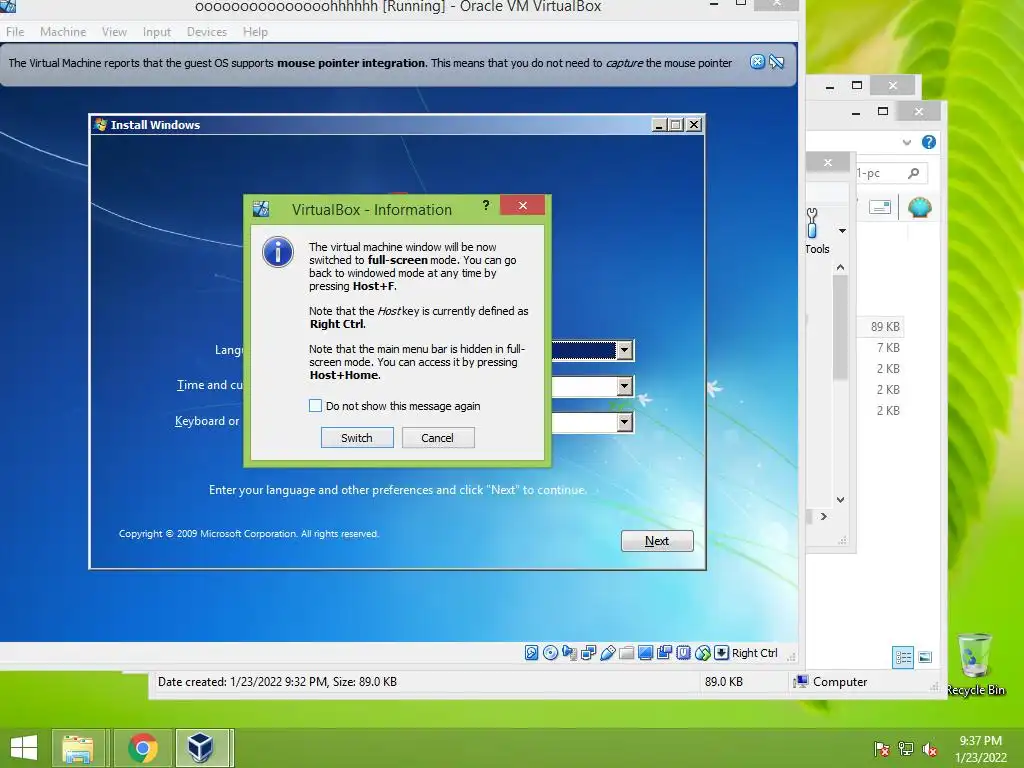Image resolution: width=1024 pixels, height=768 pixels.
Task: Click the clock showing 9:37 PM
Action: pyautogui.click(x=980, y=741)
